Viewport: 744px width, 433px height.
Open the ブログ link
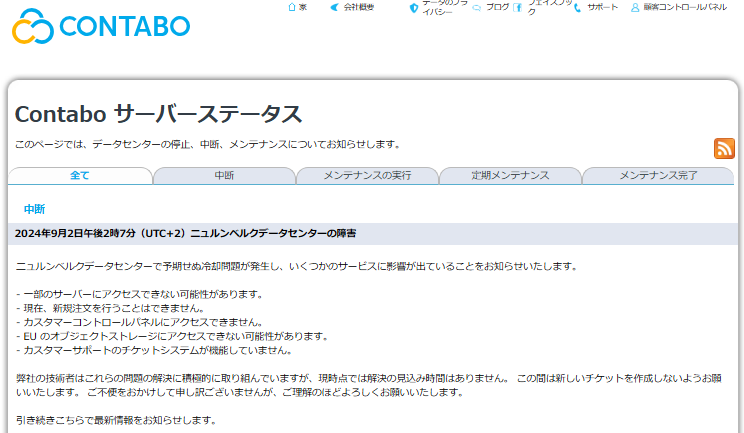tap(497, 7)
